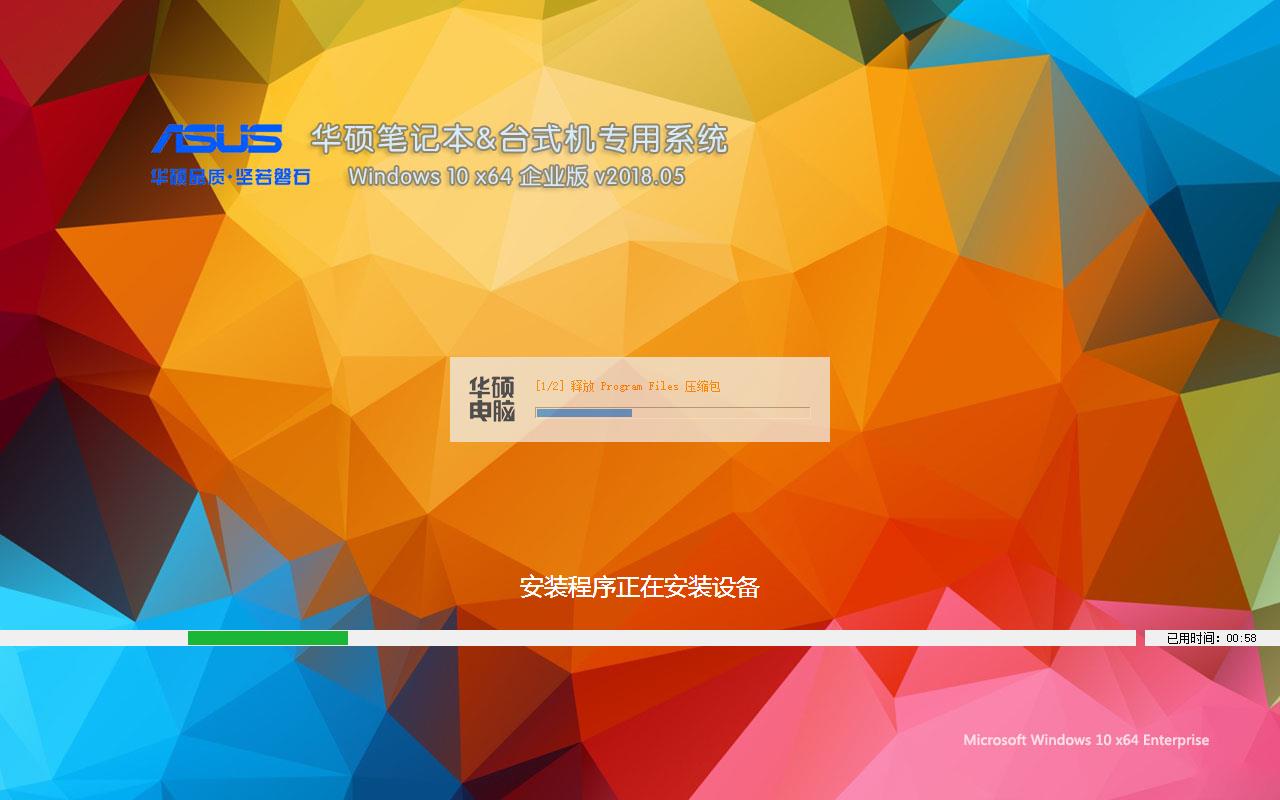Click the 00:58 elapsed timer value
Screen dimensions: 1280x800
tap(1241, 638)
